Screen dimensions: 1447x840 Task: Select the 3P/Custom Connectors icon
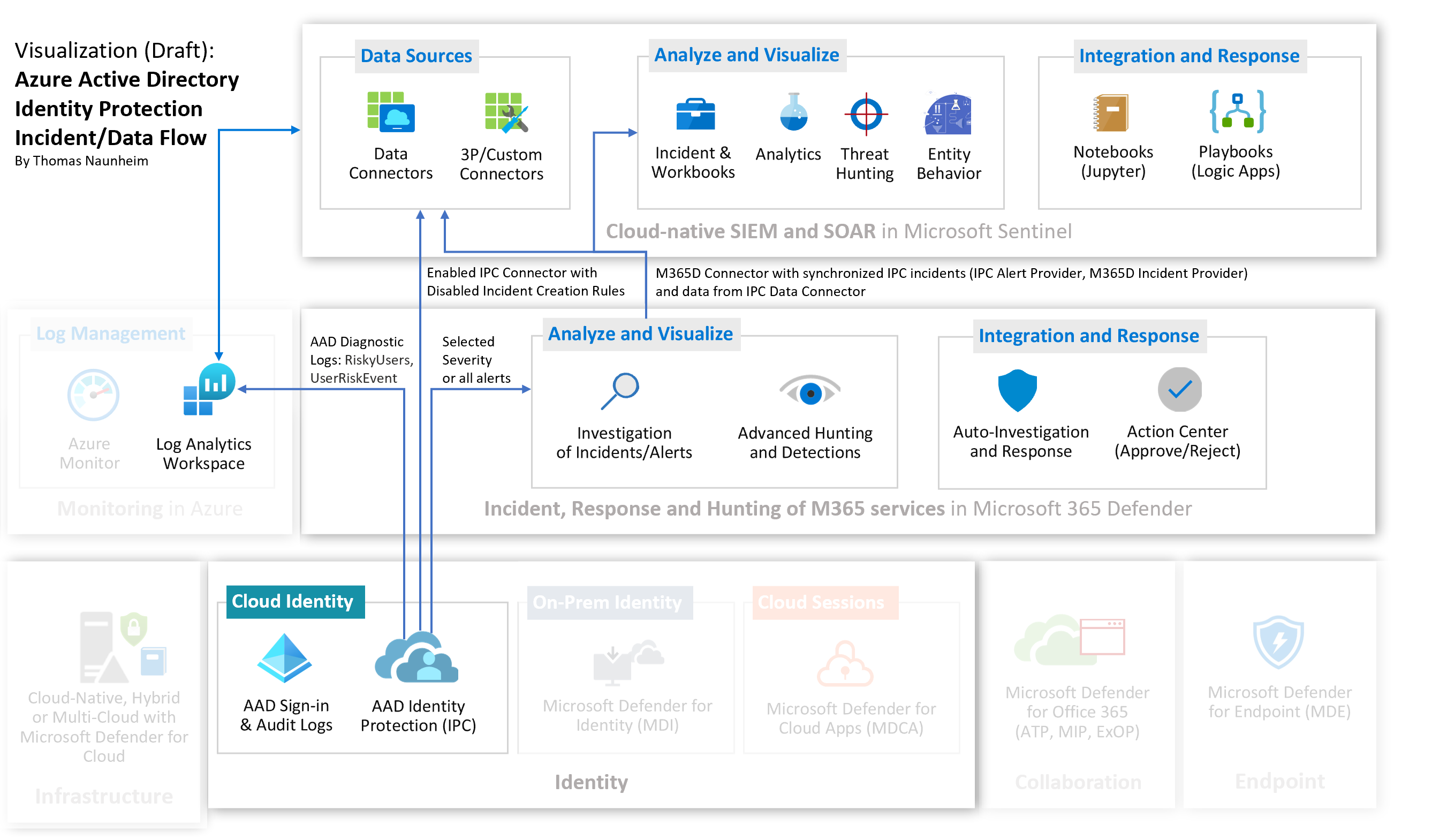point(506,112)
